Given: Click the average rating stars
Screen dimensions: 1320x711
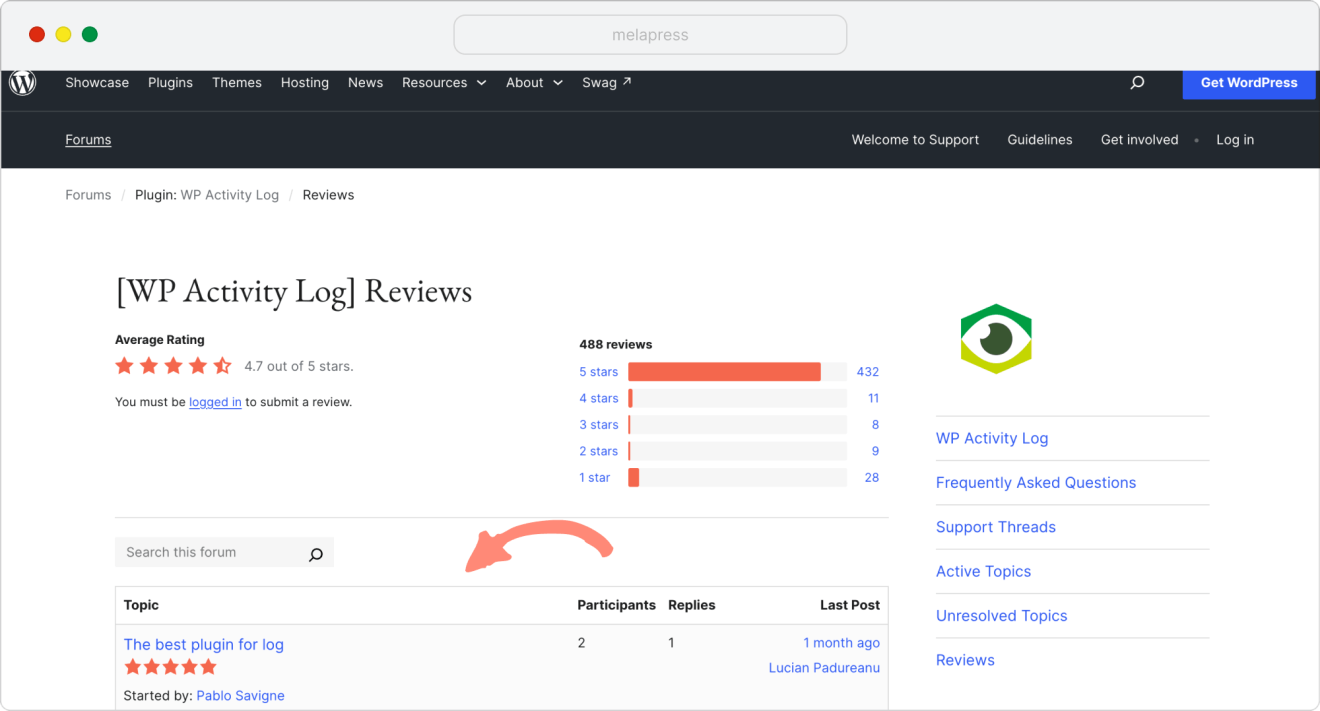Looking at the screenshot, I should pyautogui.click(x=174, y=366).
